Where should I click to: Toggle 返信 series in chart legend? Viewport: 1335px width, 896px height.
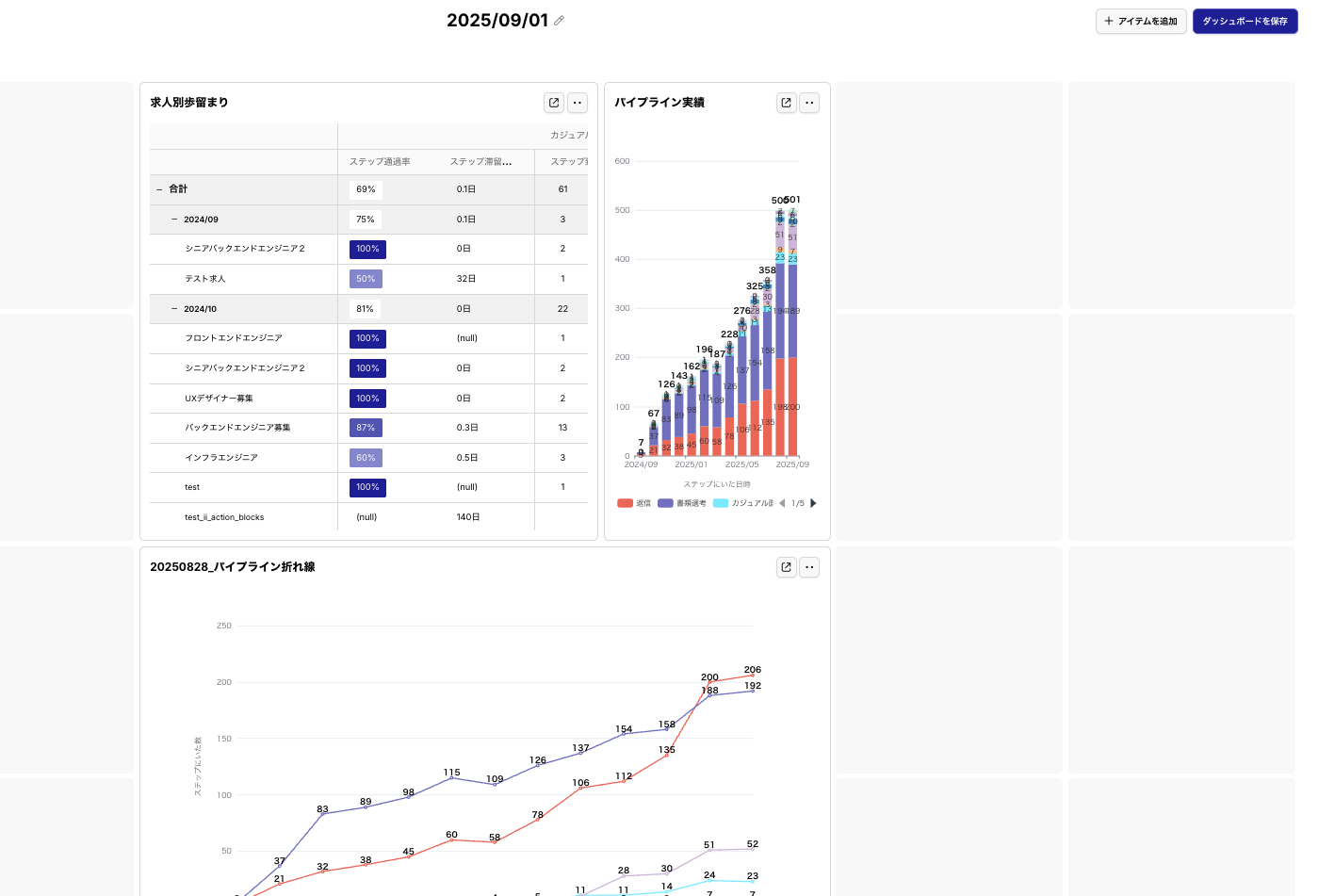pyautogui.click(x=635, y=503)
